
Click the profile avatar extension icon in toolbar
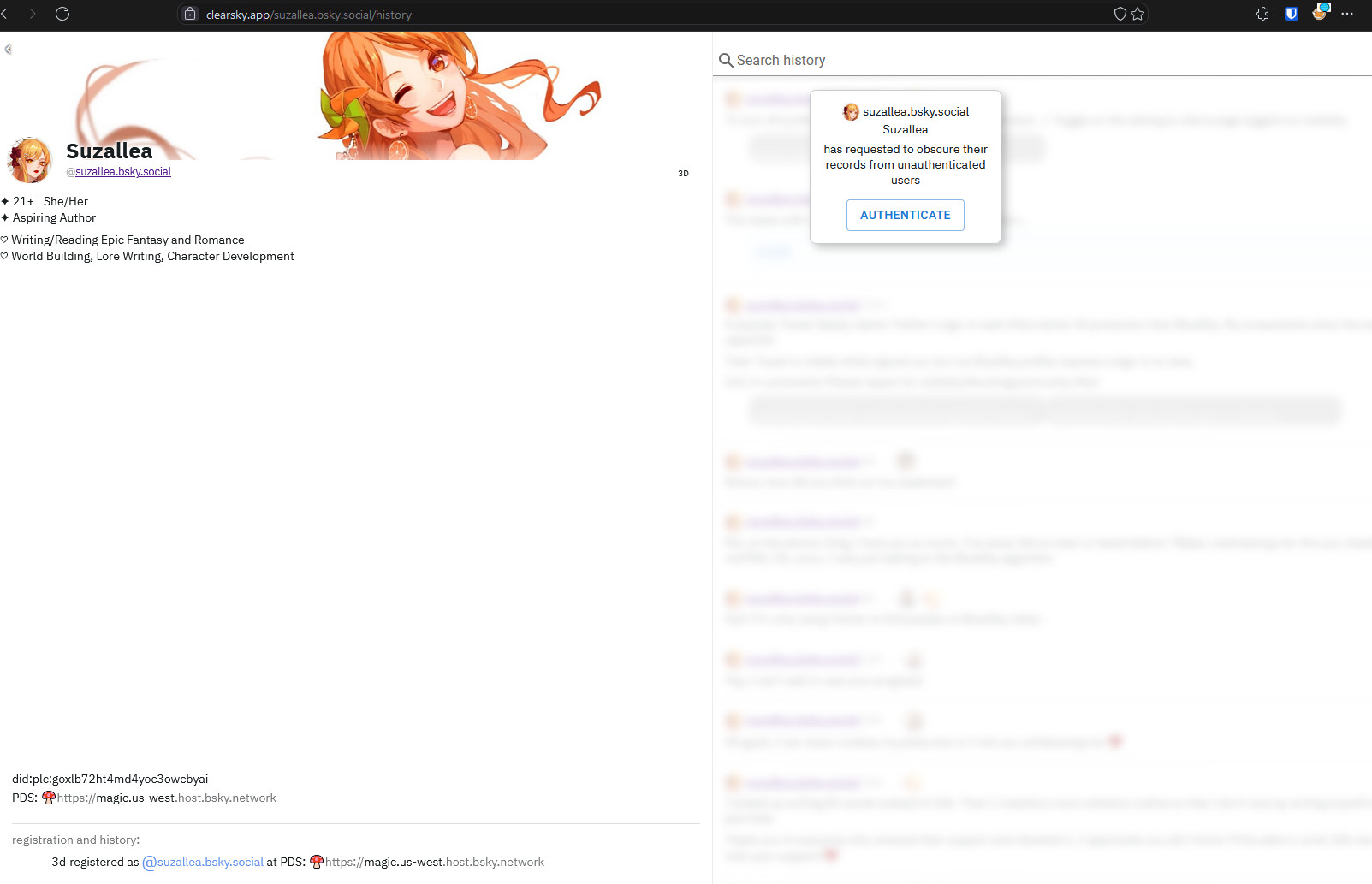point(1320,12)
